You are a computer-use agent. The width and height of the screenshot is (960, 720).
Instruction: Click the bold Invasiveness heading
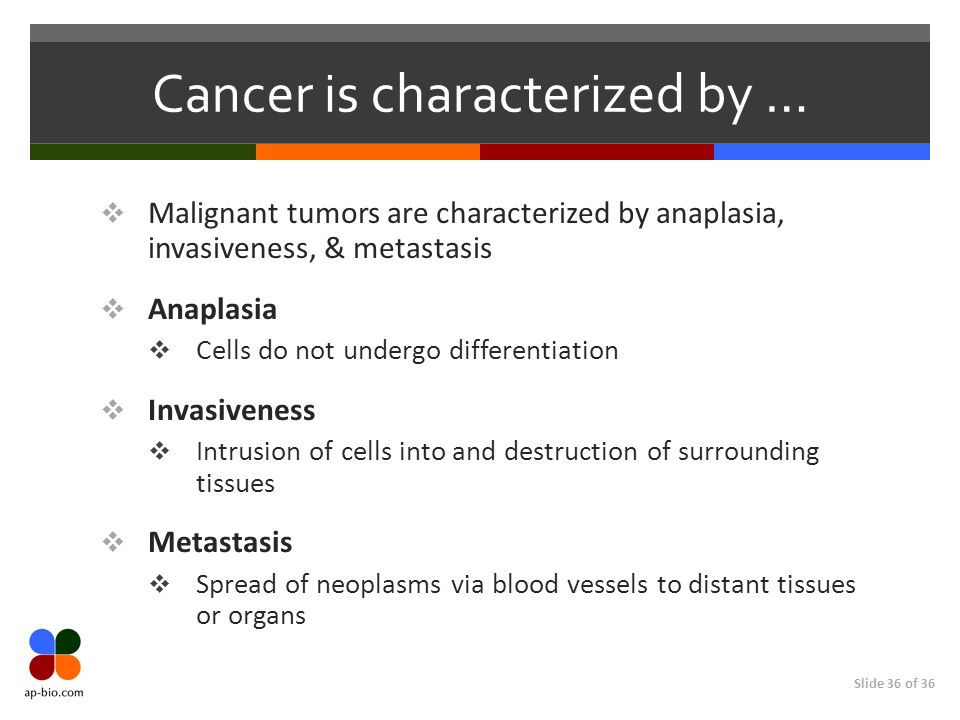(231, 410)
